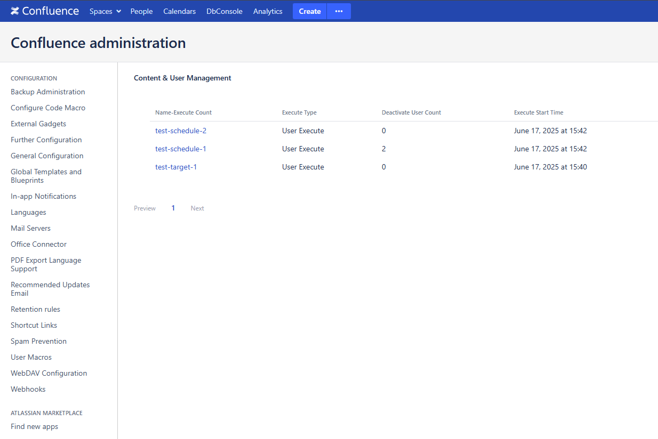Open Configure Code Macro
The image size is (658, 439).
(48, 107)
